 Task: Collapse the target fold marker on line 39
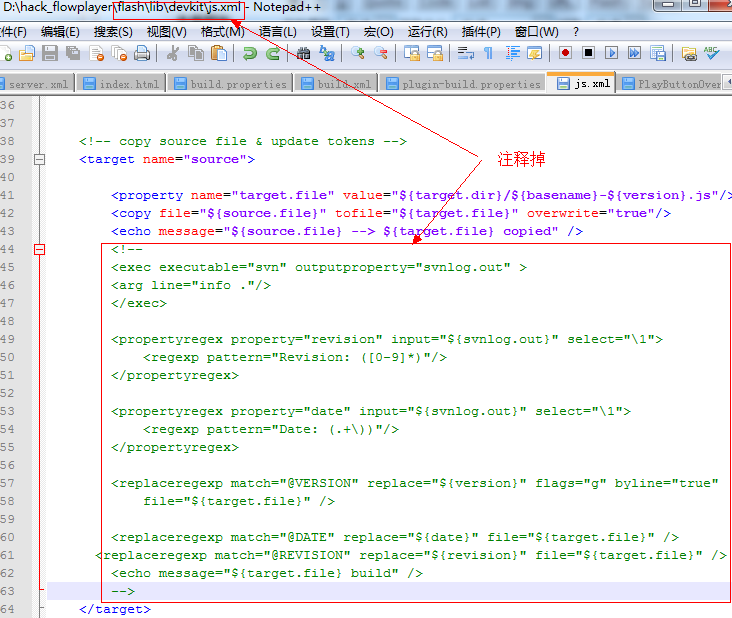pyautogui.click(x=40, y=160)
